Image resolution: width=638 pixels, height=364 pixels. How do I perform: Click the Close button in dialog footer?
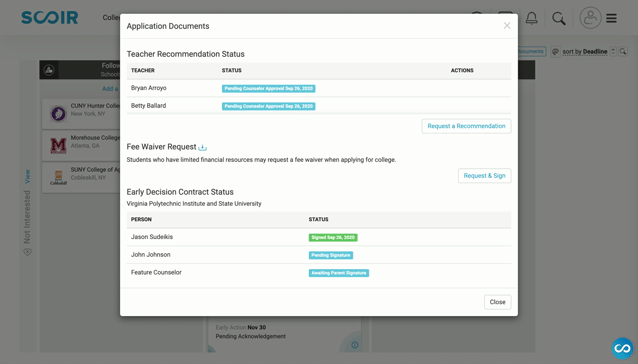coord(497,302)
